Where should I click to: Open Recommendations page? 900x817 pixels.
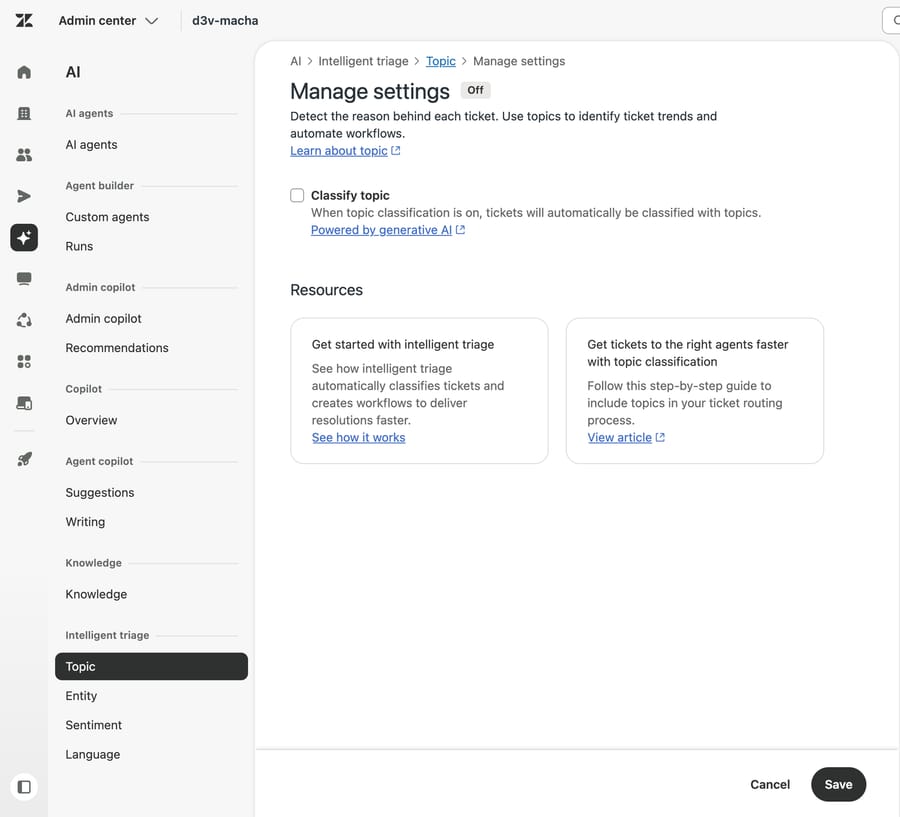(x=117, y=348)
